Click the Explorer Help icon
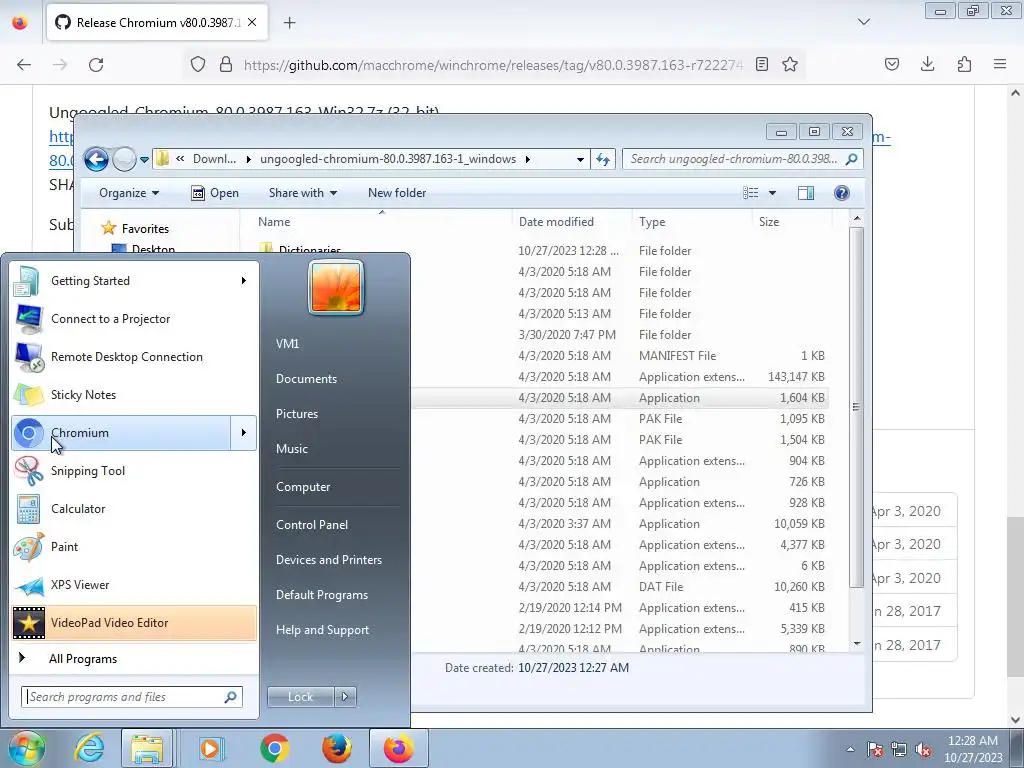This screenshot has width=1024, height=768. pyautogui.click(x=842, y=193)
